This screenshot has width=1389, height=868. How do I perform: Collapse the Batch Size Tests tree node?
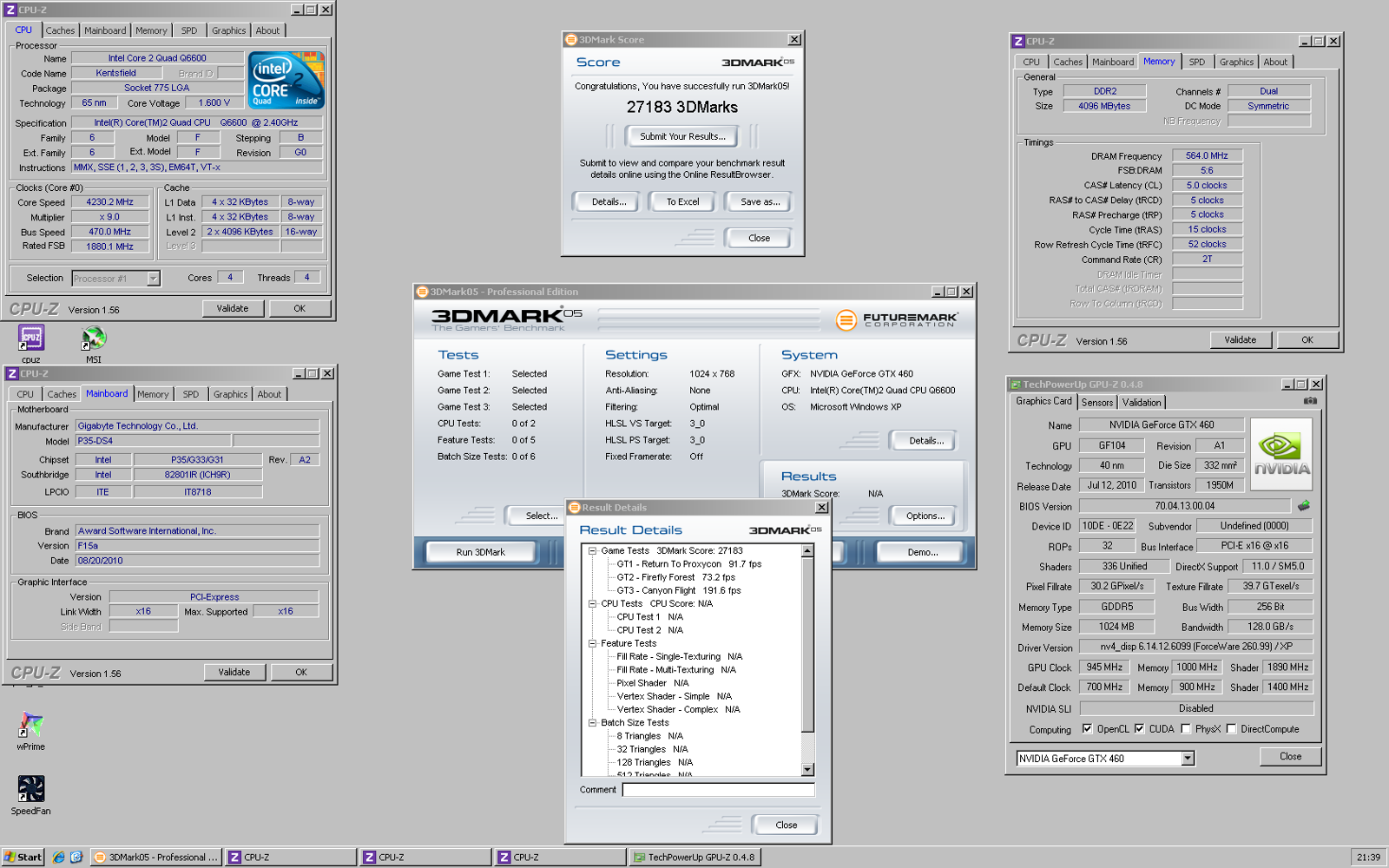[592, 723]
